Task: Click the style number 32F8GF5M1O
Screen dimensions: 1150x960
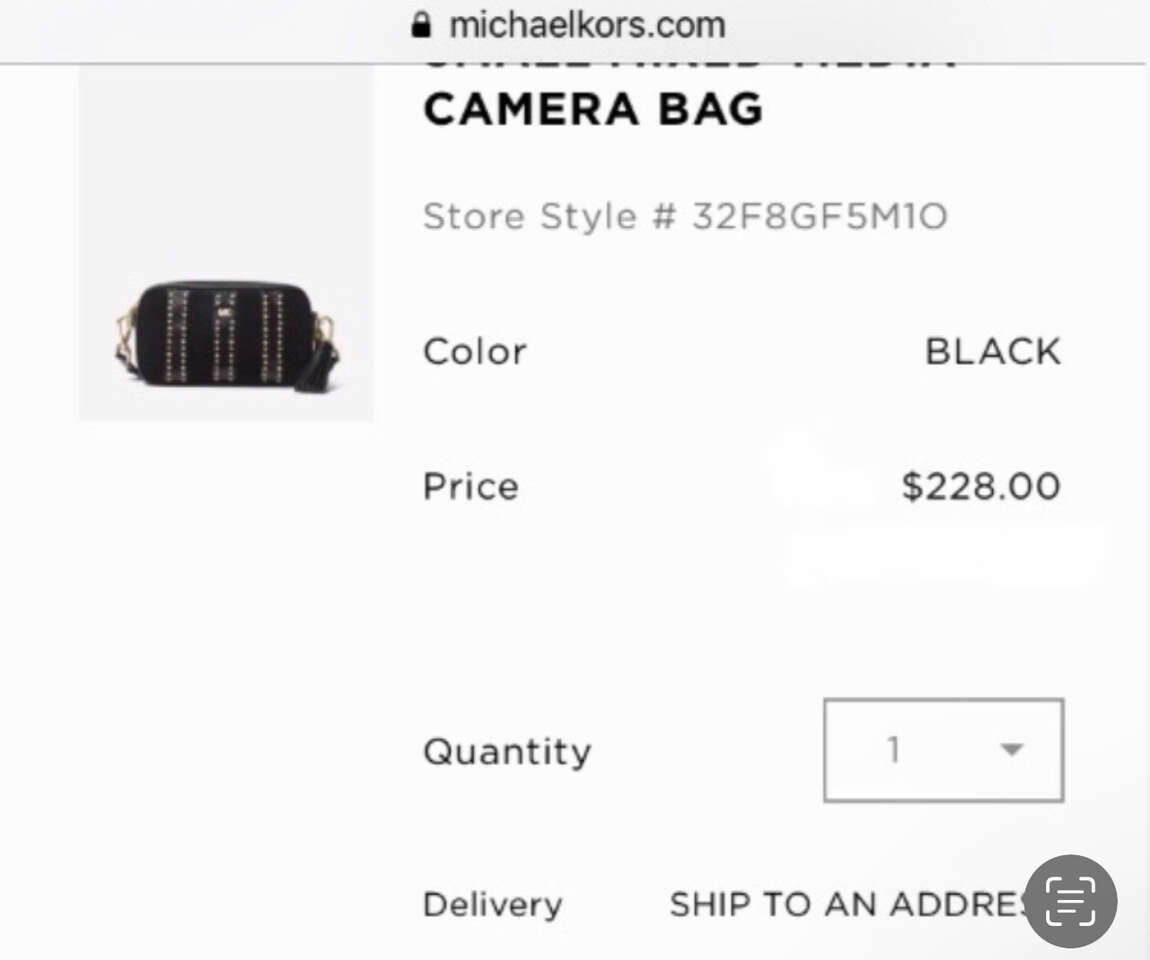Action: pos(819,216)
